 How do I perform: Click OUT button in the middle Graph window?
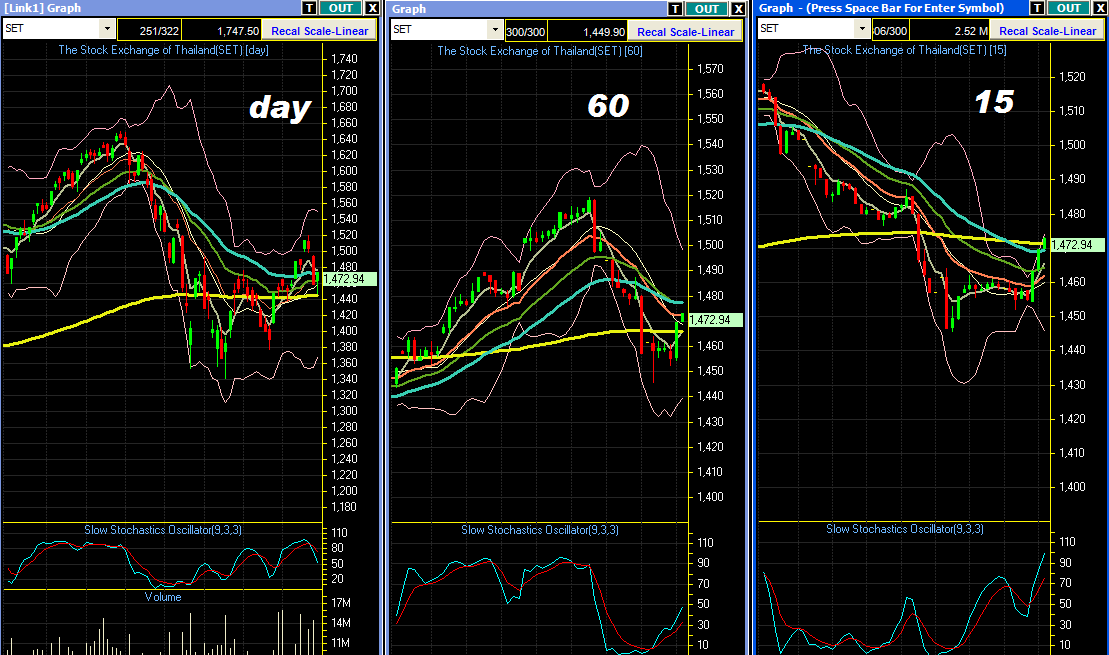707,8
